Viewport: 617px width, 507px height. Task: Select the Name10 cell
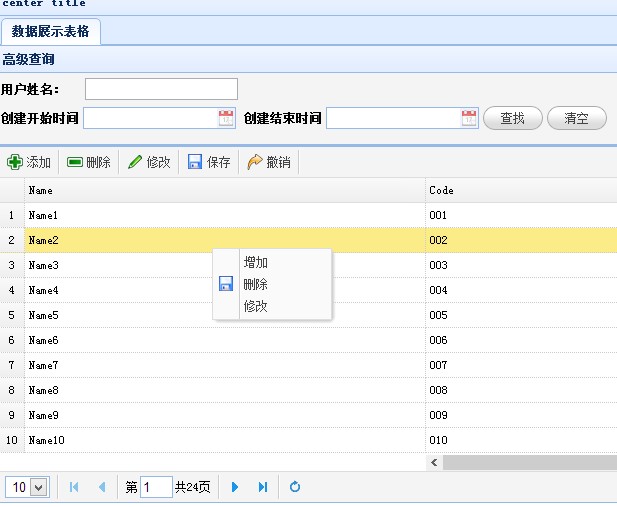click(x=225, y=440)
